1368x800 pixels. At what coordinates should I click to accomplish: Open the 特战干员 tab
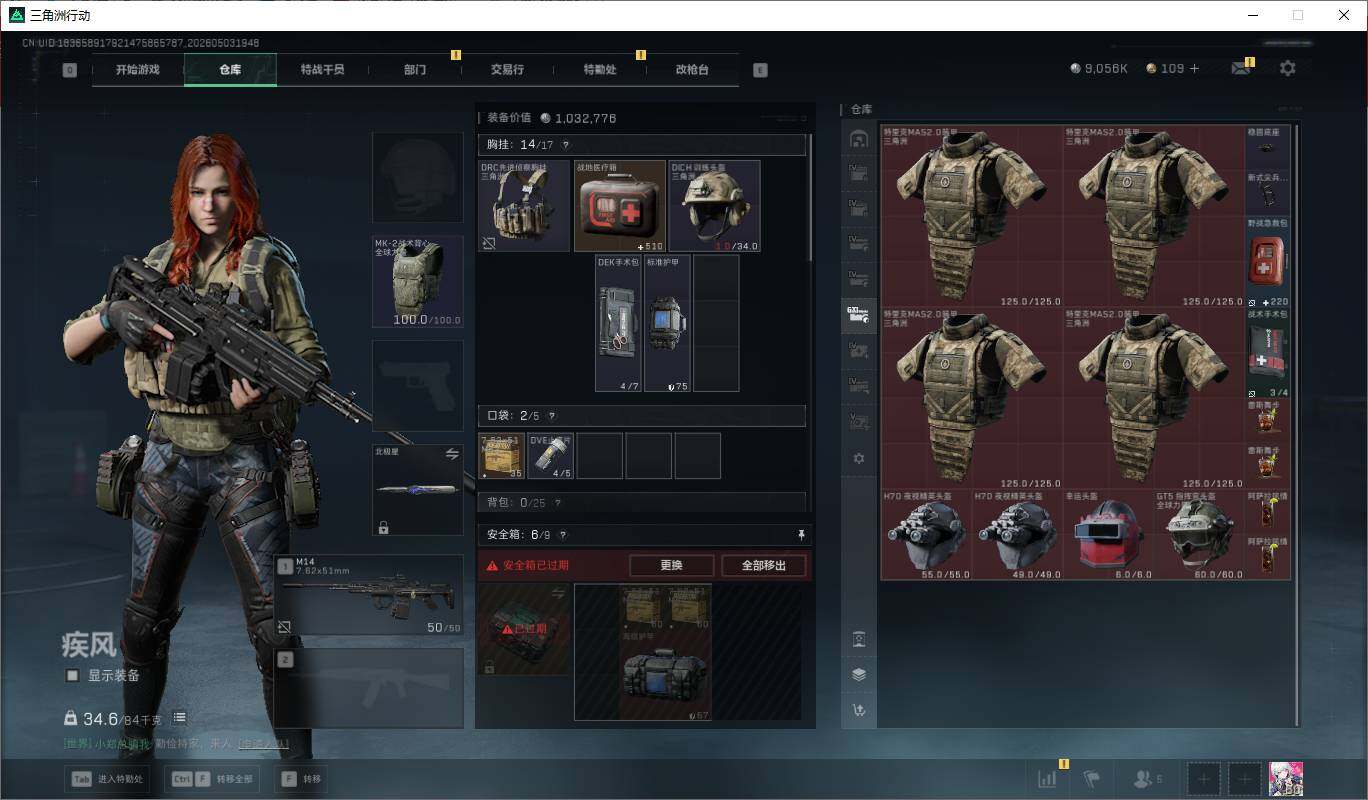322,70
